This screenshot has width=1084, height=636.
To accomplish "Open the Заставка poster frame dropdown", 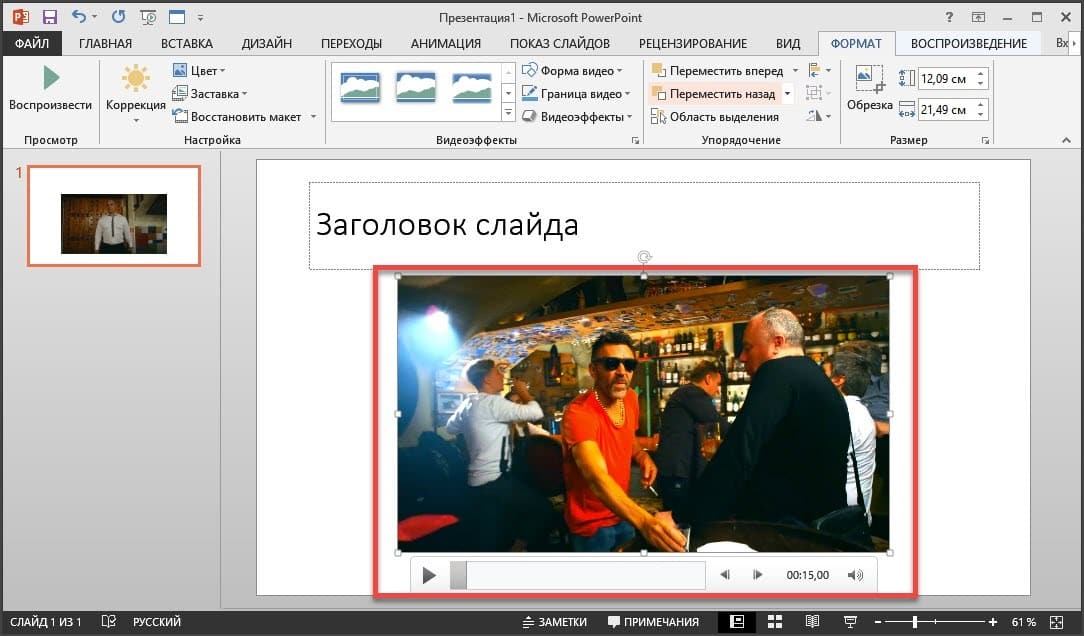I will point(209,93).
